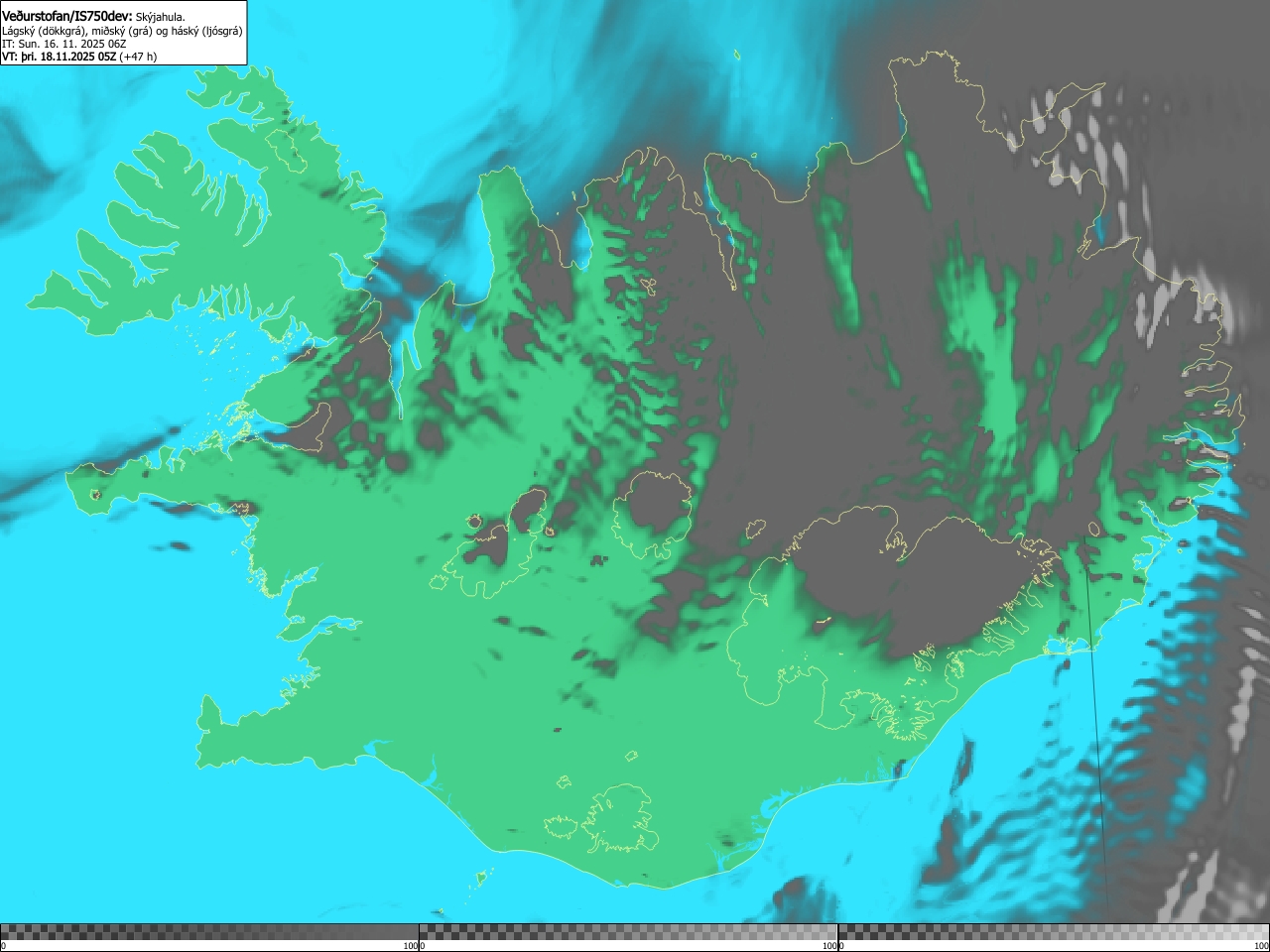Pick the medium grey mid-cloud scale bar
This screenshot has width=1270, height=952.
tap(628, 932)
